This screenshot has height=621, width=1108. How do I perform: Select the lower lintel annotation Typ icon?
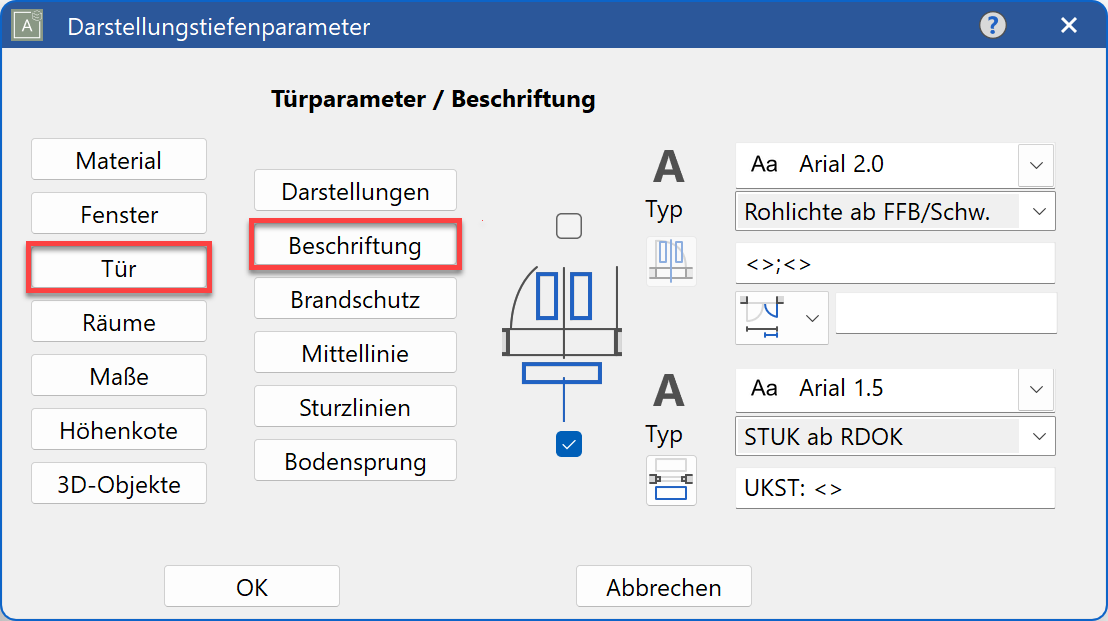[671, 482]
